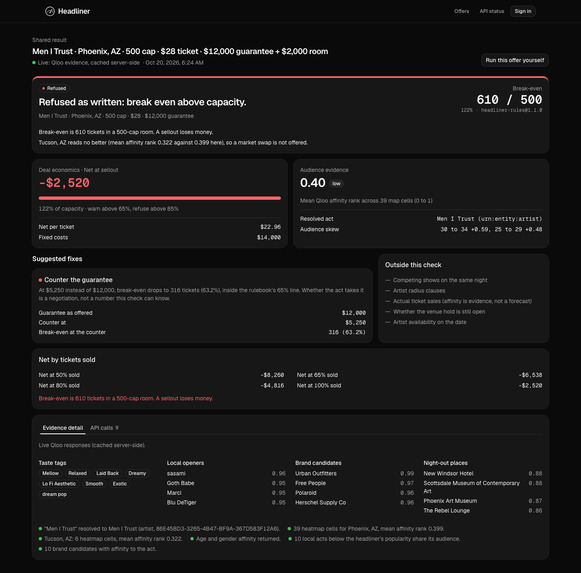Click Net at 80% sold row
Image resolution: width=581 pixels, height=573 pixels.
click(161, 385)
